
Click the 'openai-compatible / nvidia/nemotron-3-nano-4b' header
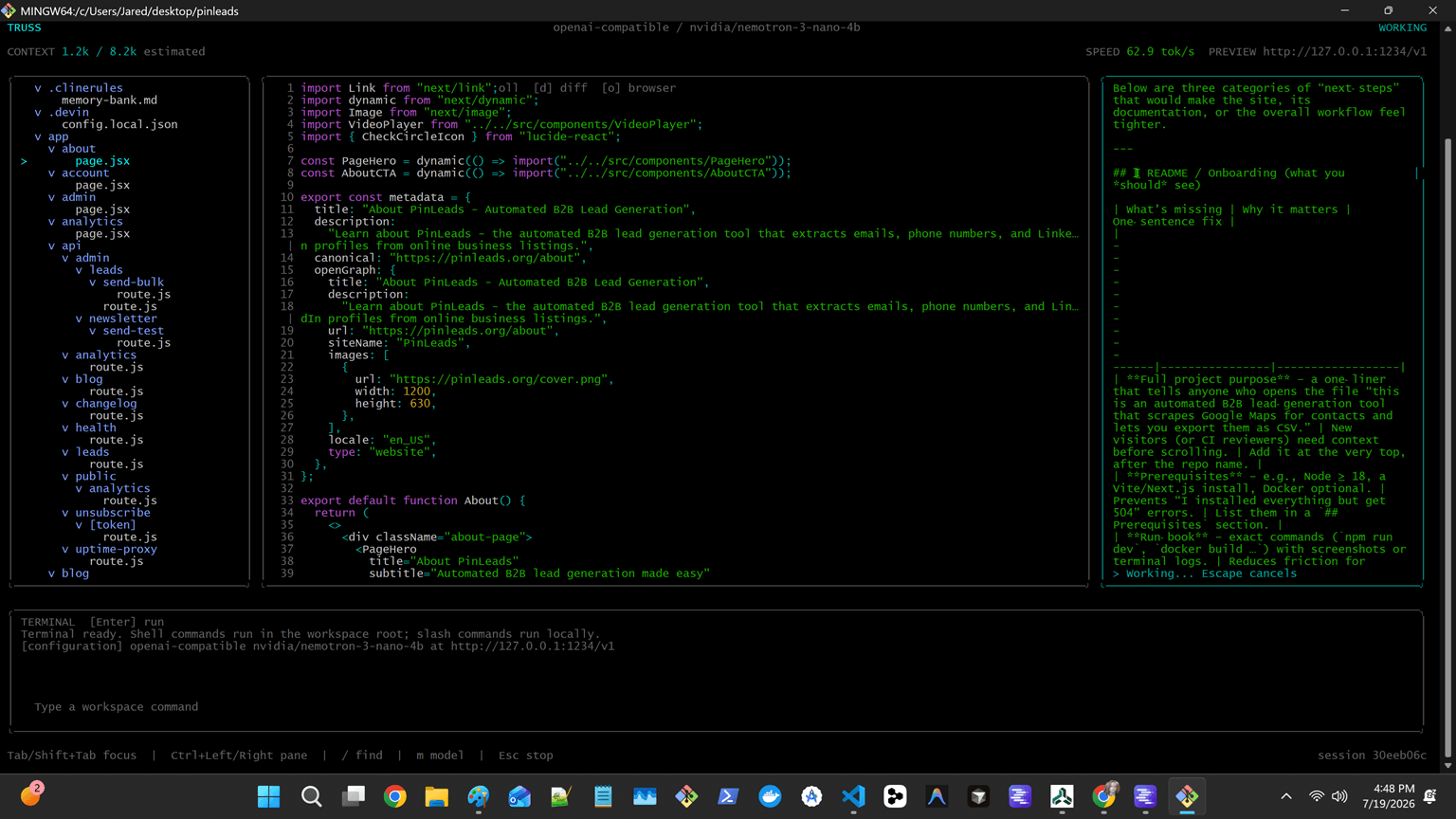click(707, 27)
